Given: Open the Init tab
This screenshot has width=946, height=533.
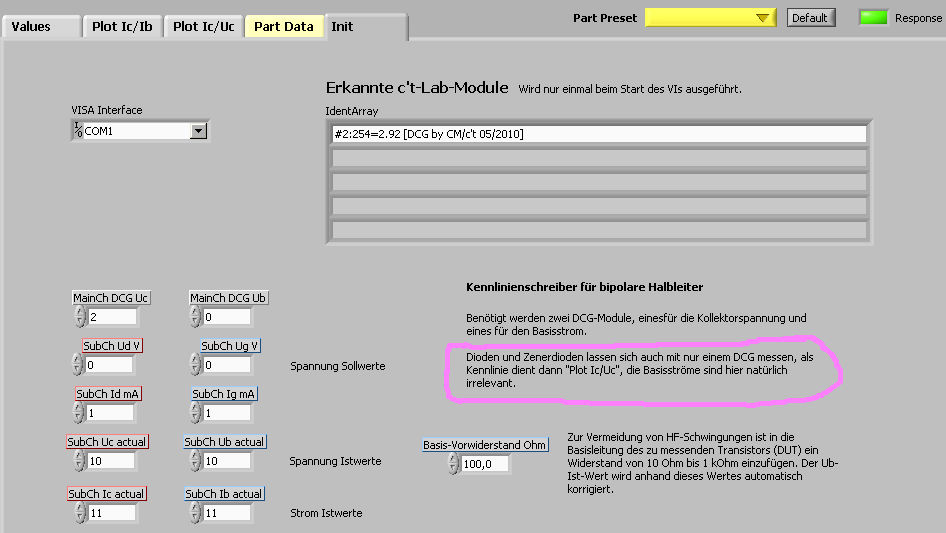Looking at the screenshot, I should point(343,27).
